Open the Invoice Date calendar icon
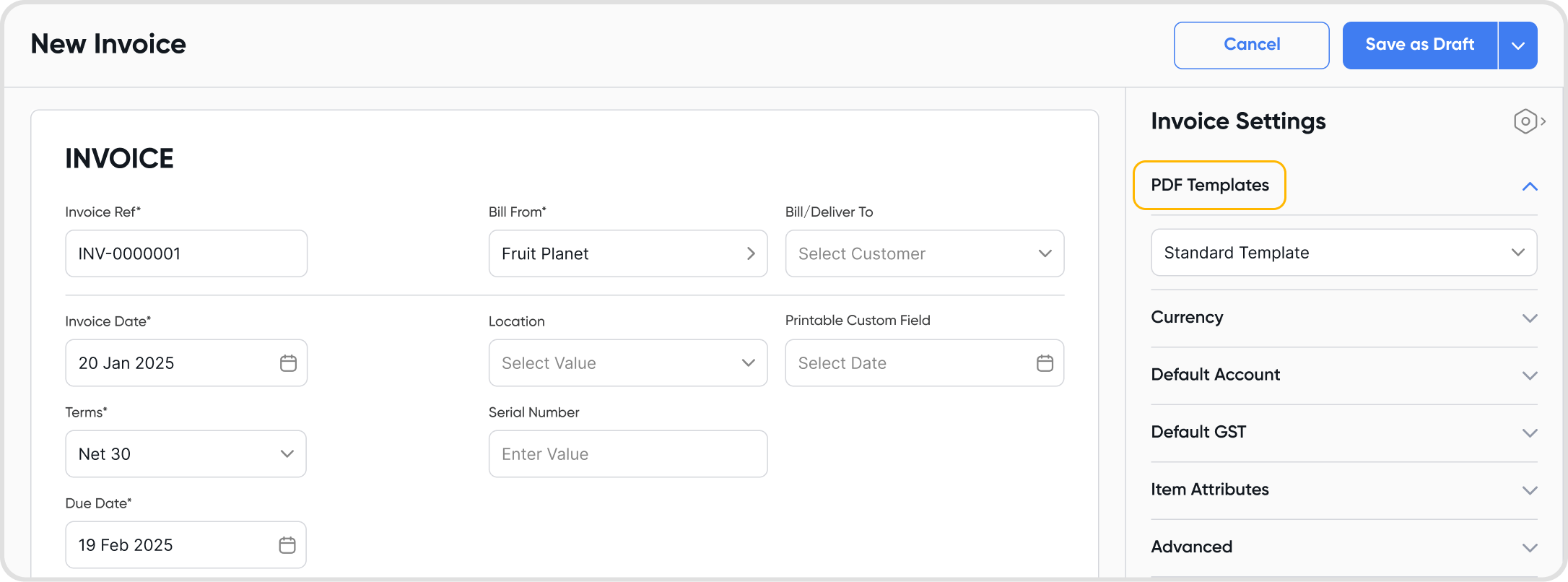This screenshot has width=1568, height=582. tap(288, 363)
